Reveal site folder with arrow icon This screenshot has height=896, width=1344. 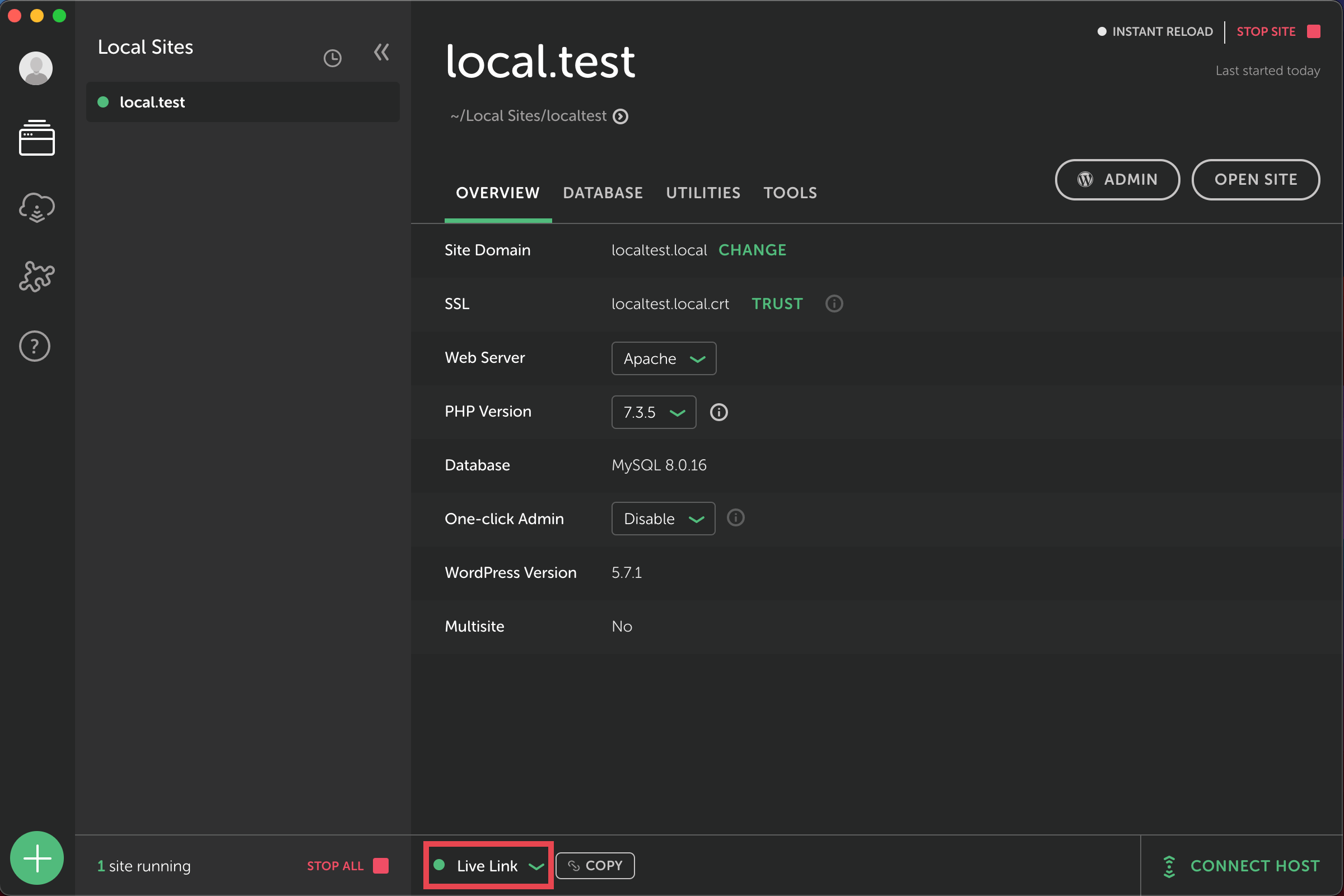(x=620, y=116)
